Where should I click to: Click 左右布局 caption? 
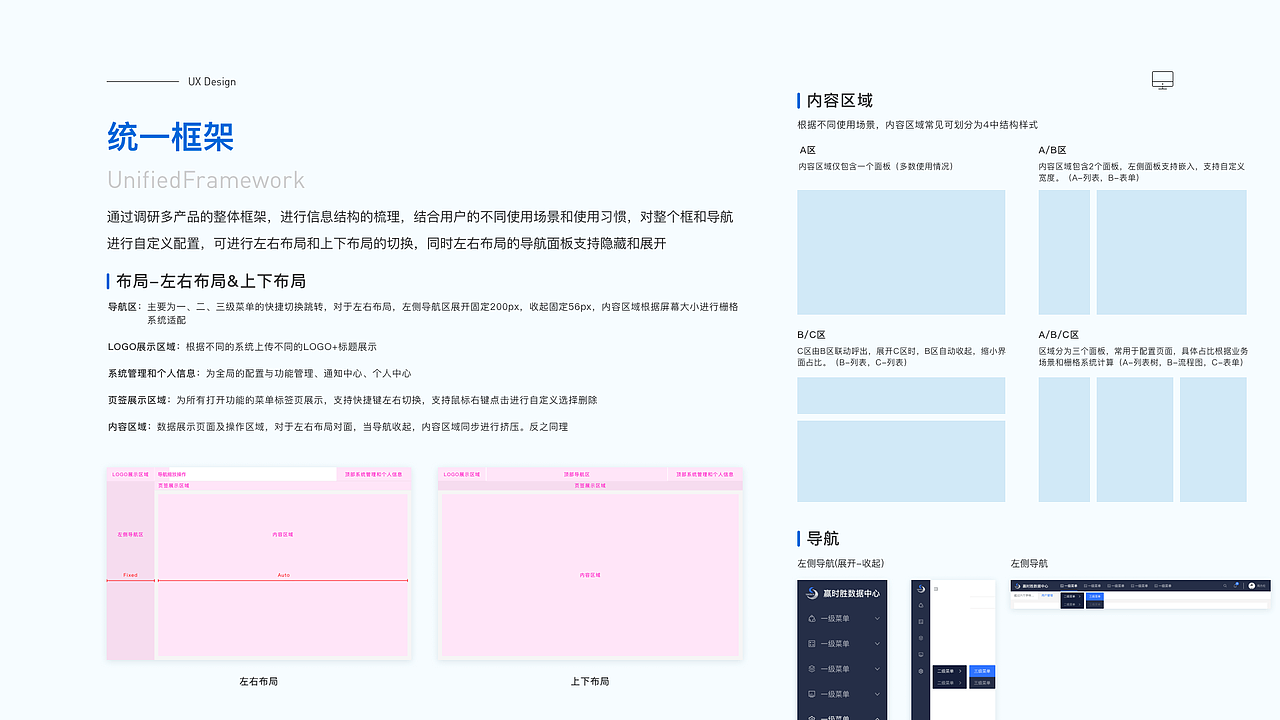coord(258,681)
